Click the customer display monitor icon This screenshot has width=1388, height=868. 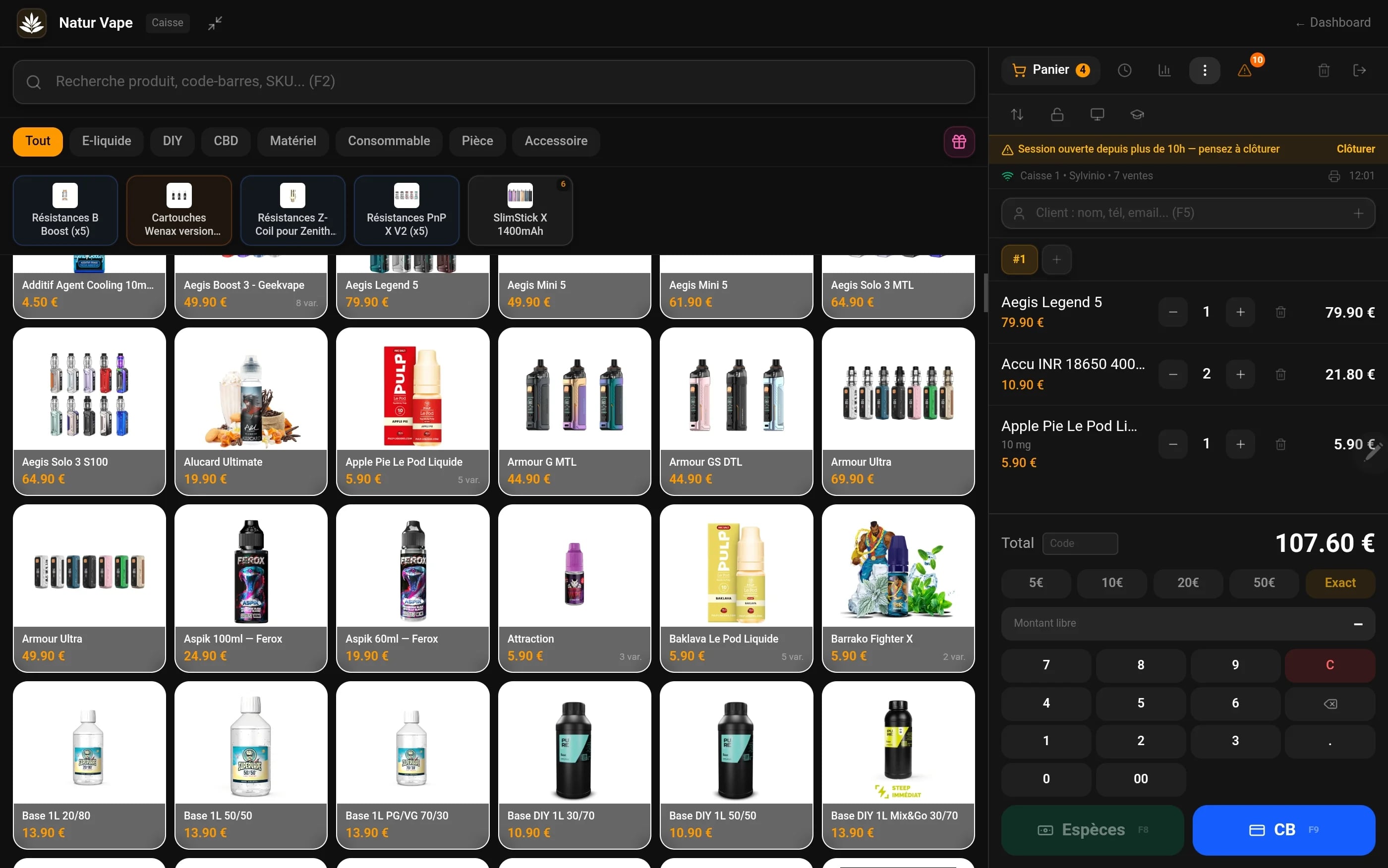1097,114
